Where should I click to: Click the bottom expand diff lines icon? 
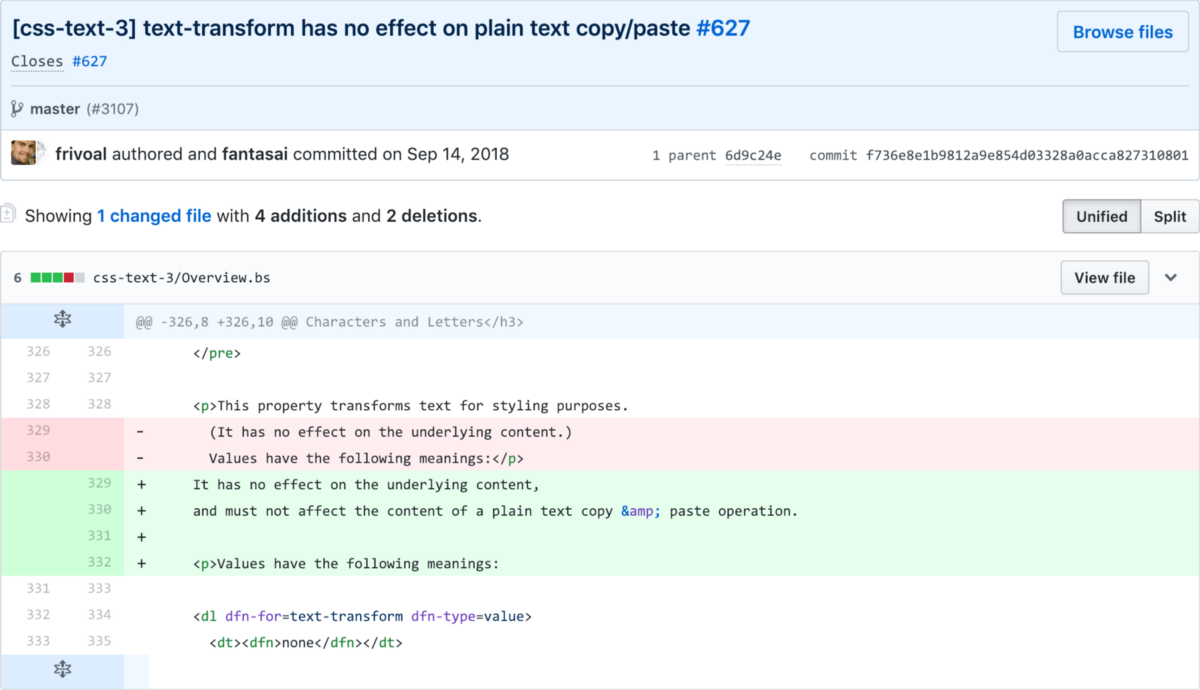coord(62,670)
